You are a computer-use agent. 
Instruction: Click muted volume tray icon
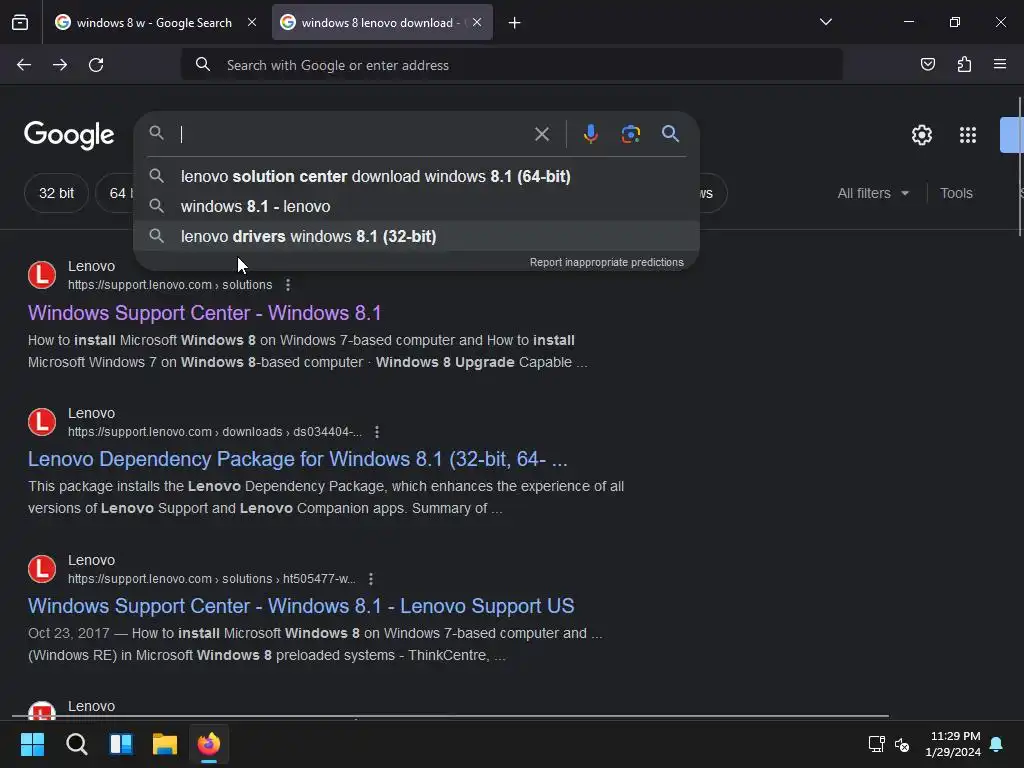pyautogui.click(x=902, y=744)
